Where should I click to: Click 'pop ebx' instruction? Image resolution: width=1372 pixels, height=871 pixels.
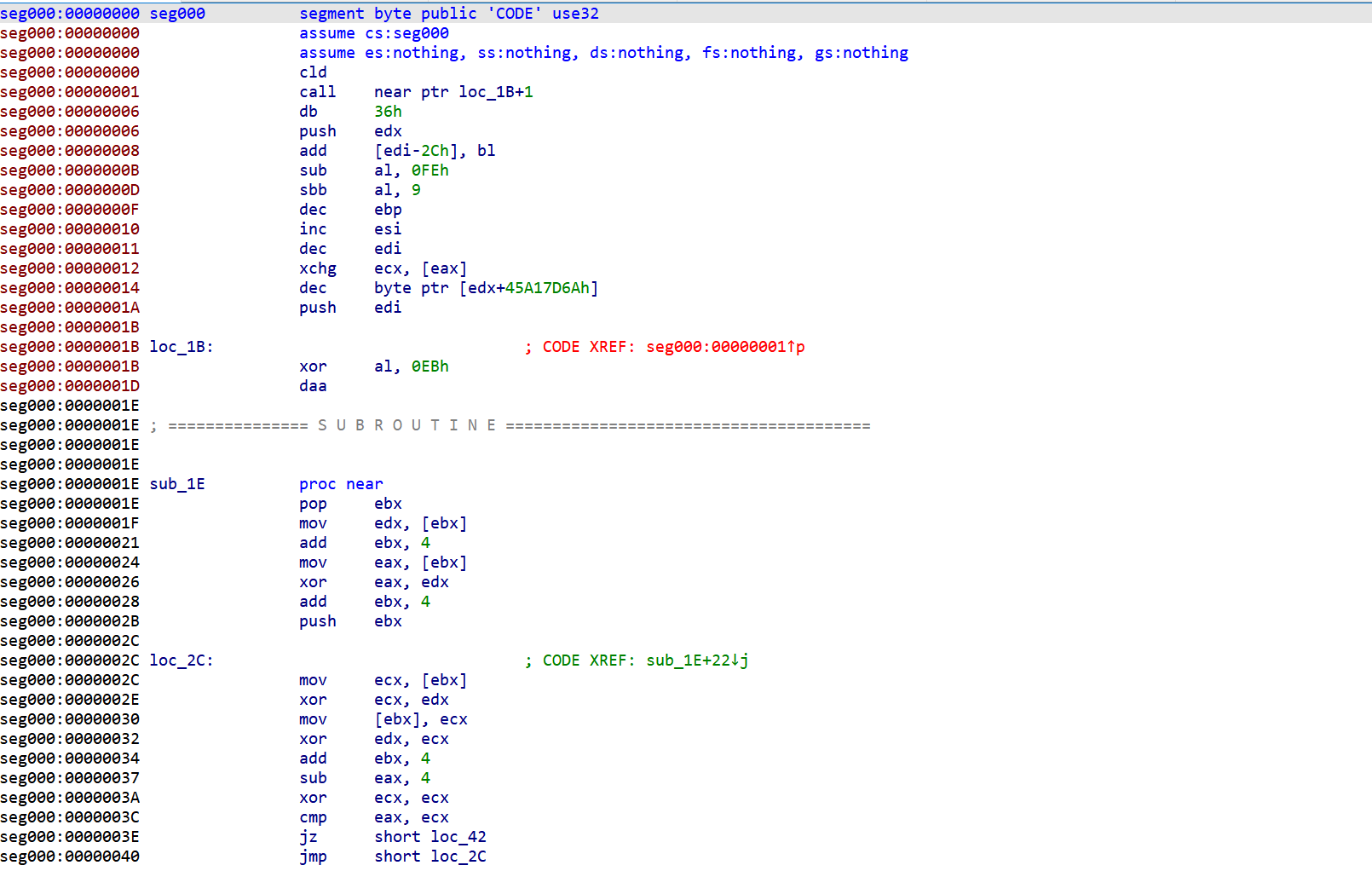(x=350, y=504)
